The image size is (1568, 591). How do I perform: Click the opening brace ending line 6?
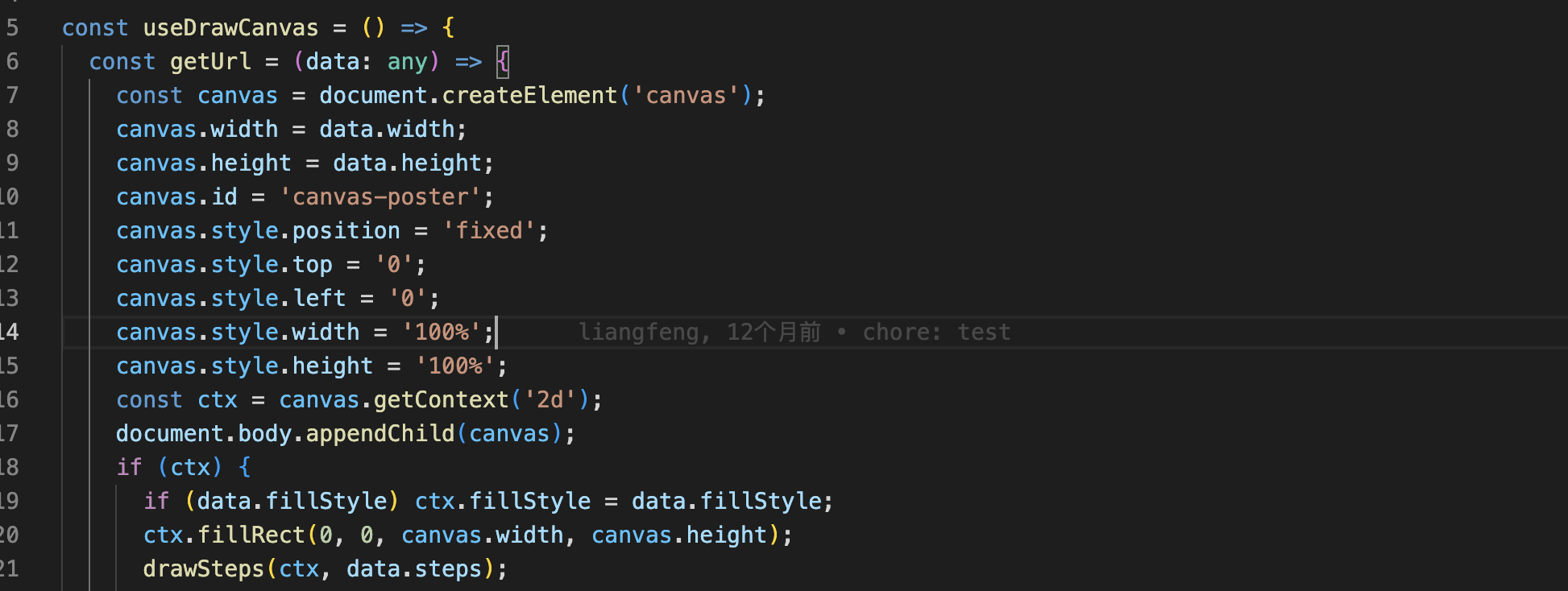(503, 62)
